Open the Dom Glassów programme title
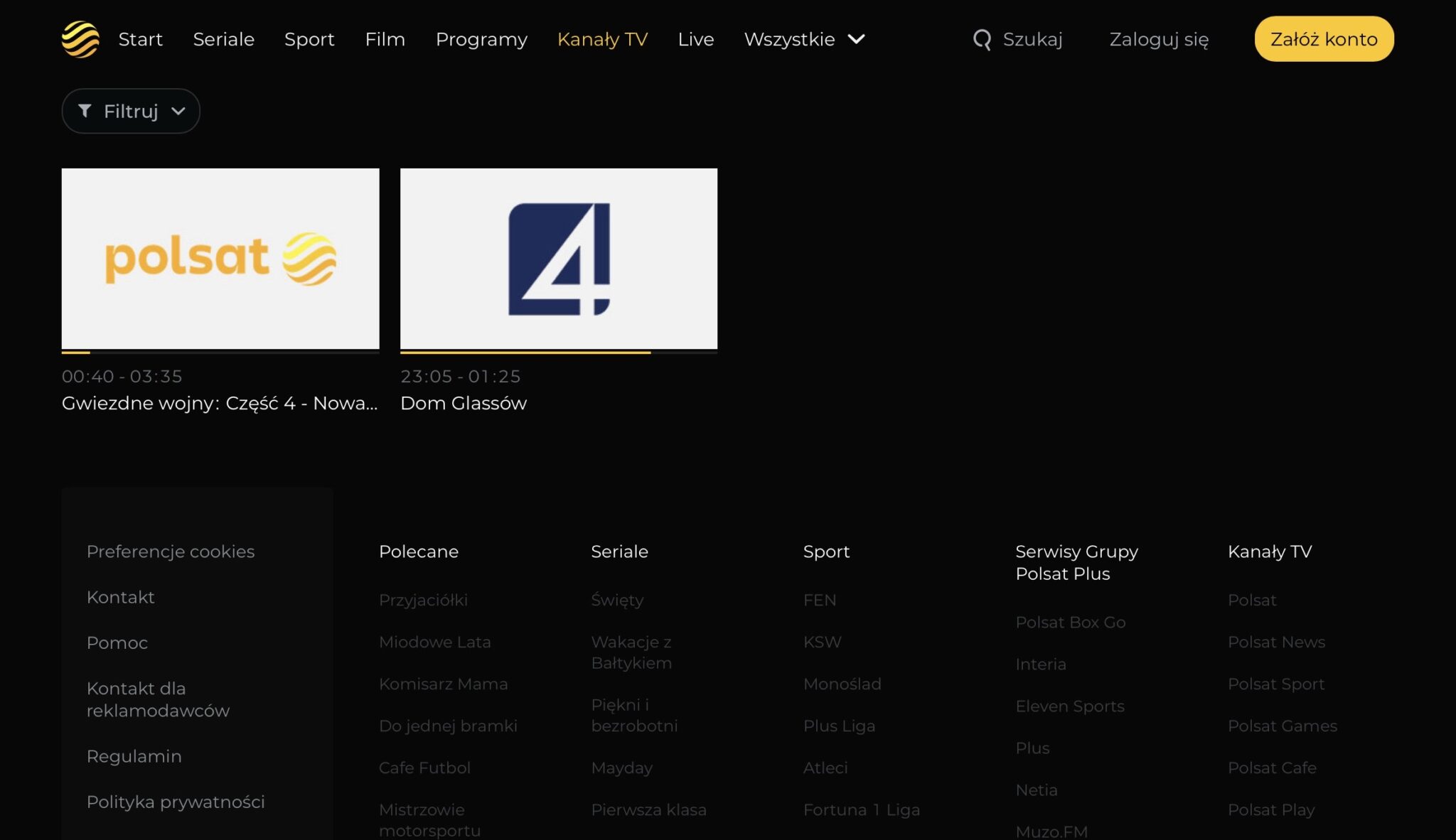This screenshot has height=840, width=1456. pyautogui.click(x=464, y=403)
